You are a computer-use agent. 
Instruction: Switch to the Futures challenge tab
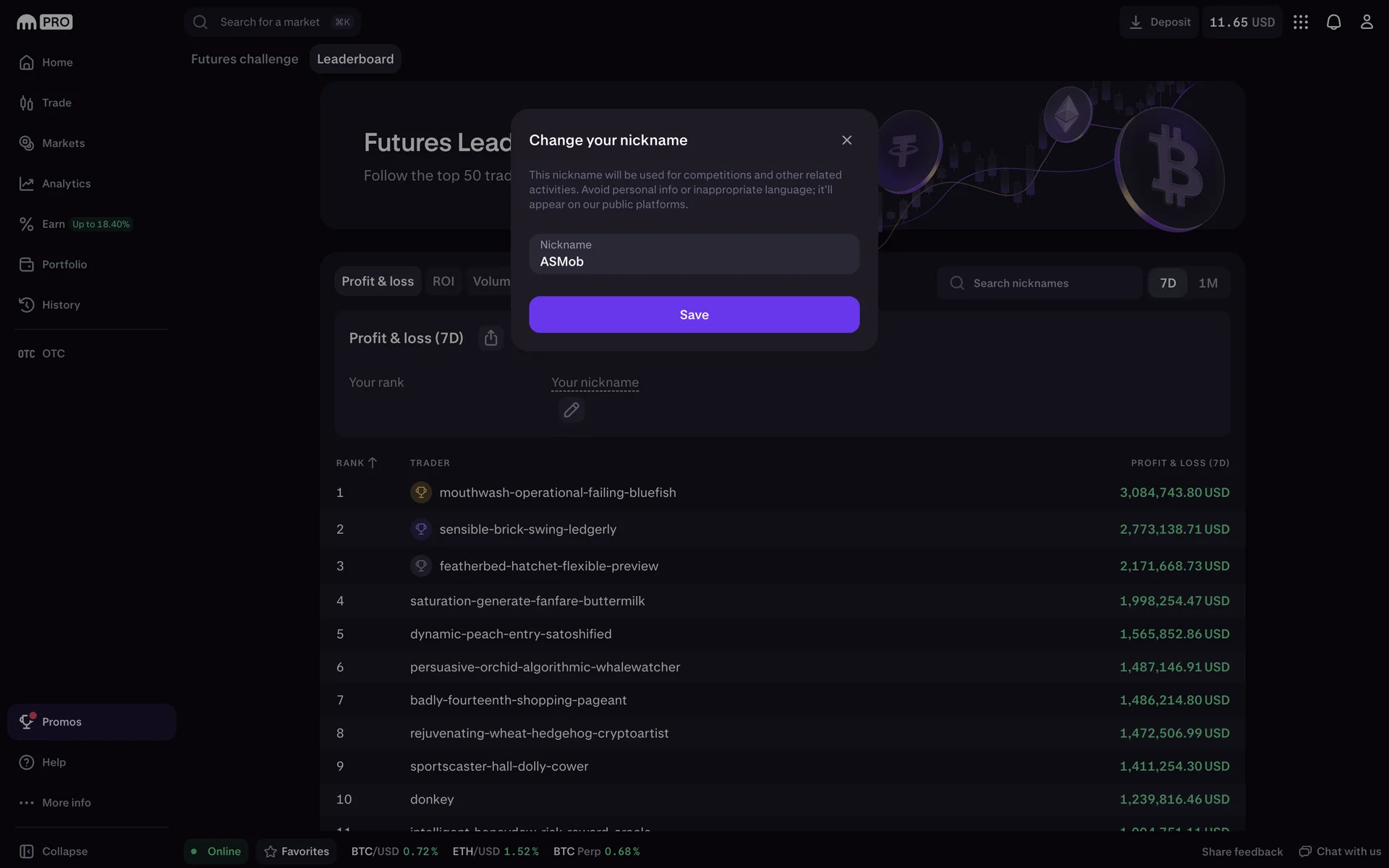tap(244, 59)
